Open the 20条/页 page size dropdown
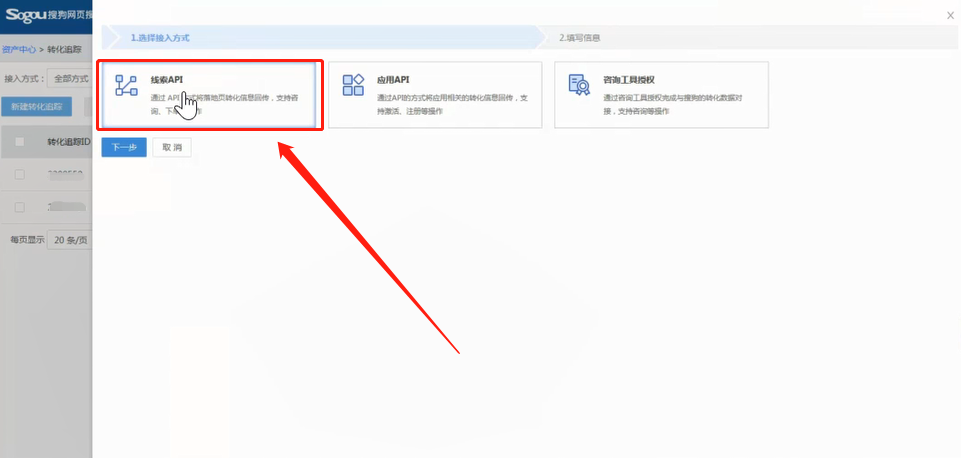 tap(69, 240)
